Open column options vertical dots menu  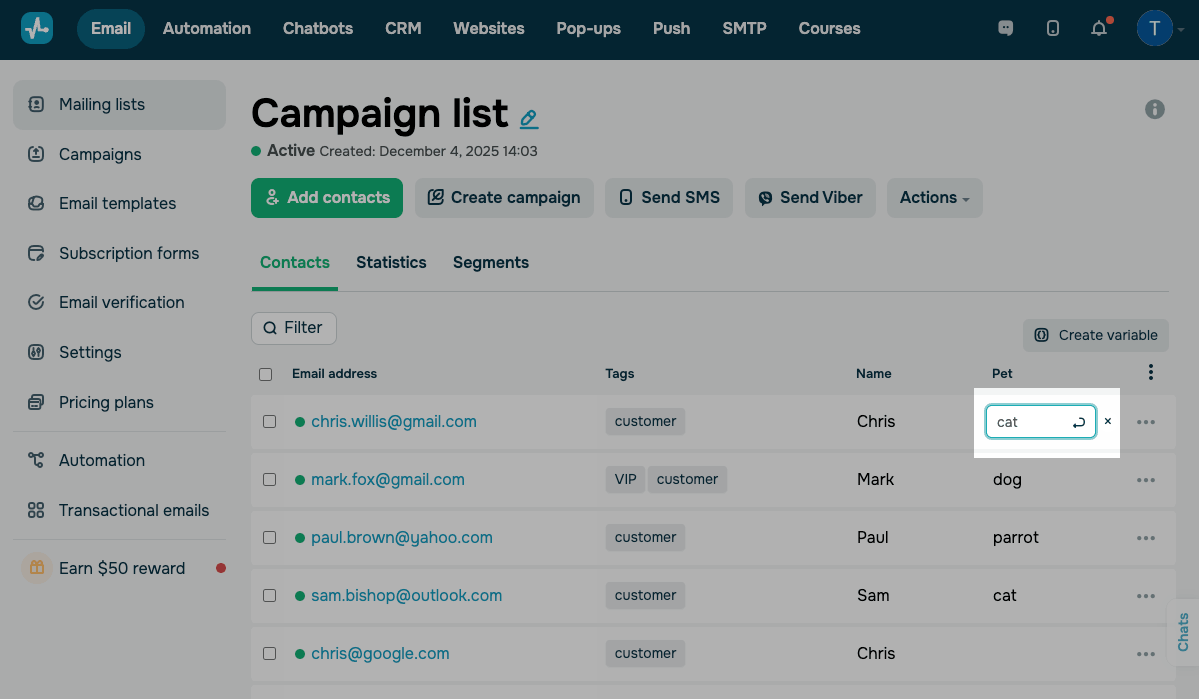coord(1151,372)
